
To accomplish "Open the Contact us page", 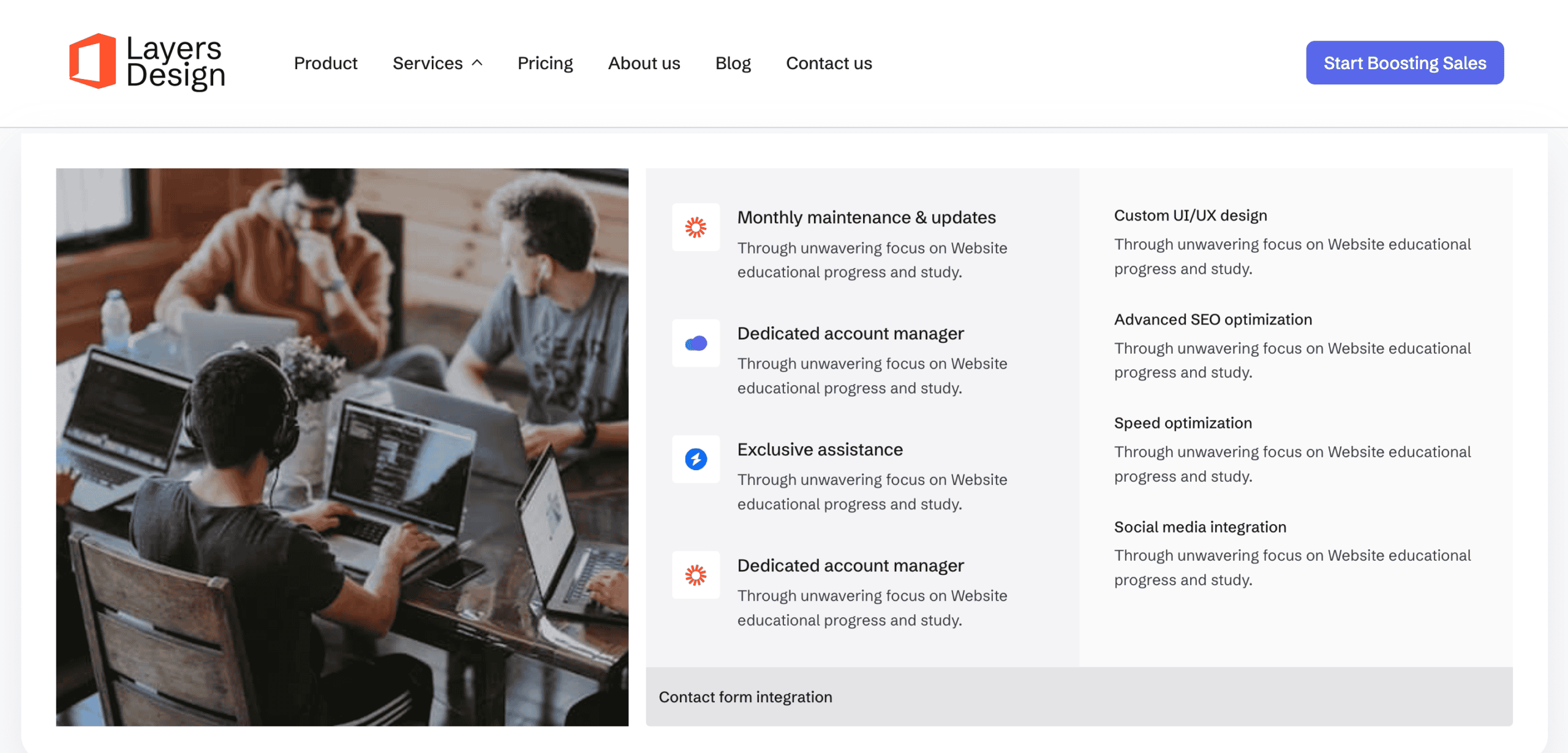I will (829, 63).
